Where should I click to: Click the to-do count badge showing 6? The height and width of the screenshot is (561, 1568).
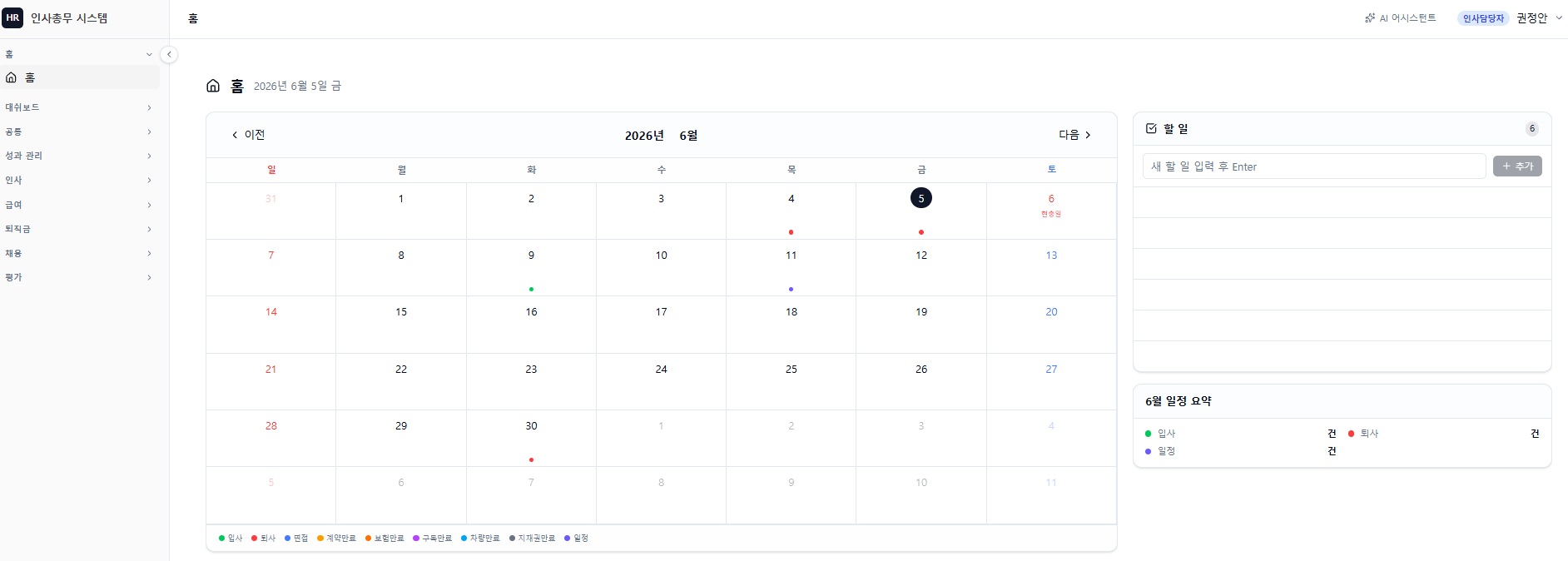tap(1531, 129)
